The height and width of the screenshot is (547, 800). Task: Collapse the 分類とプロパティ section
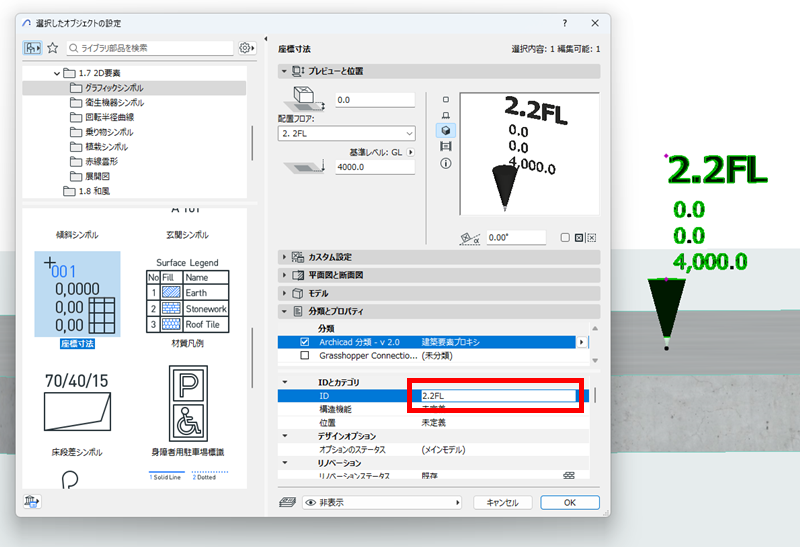[284, 311]
